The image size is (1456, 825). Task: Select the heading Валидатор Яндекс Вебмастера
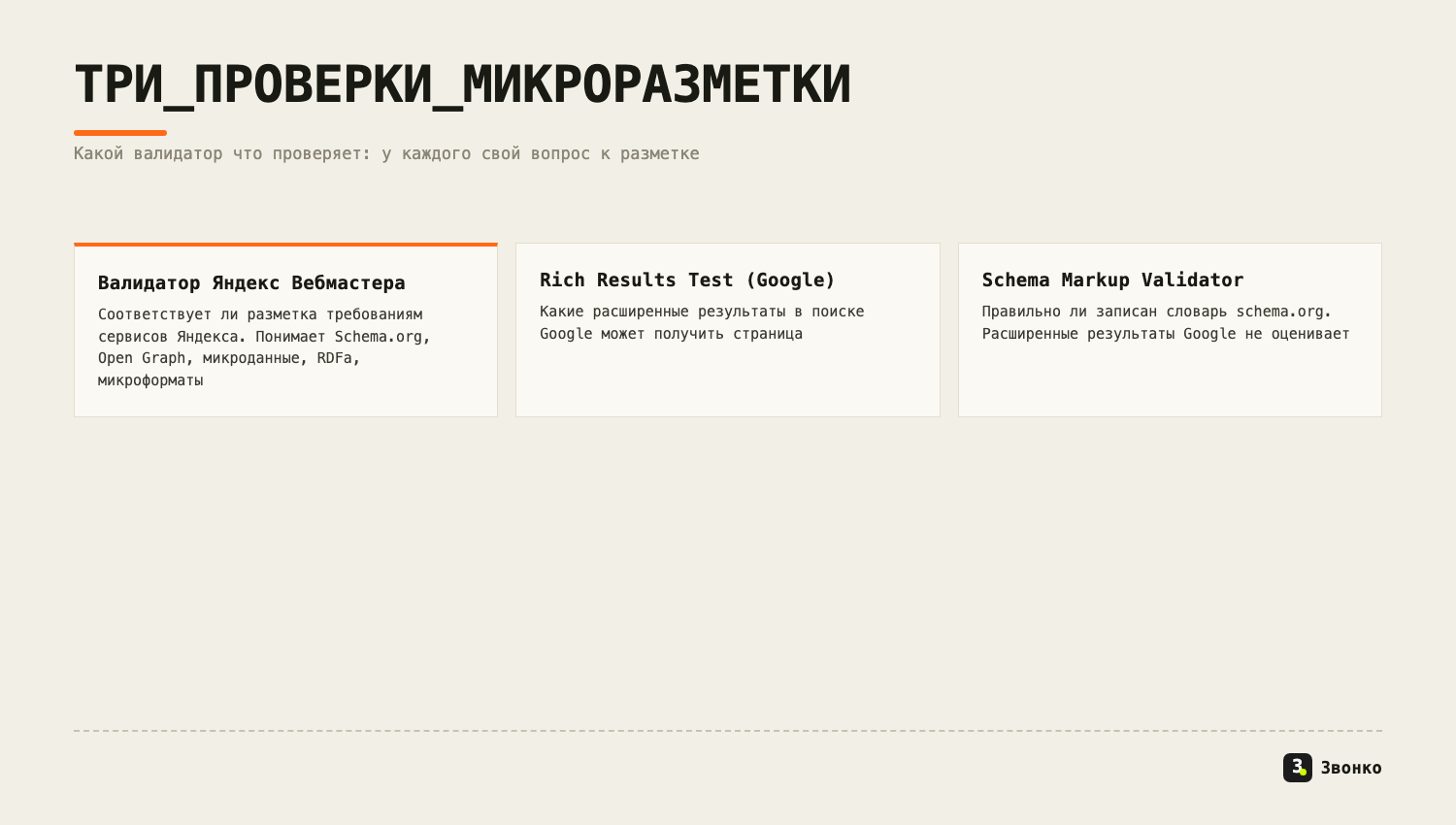click(x=251, y=282)
